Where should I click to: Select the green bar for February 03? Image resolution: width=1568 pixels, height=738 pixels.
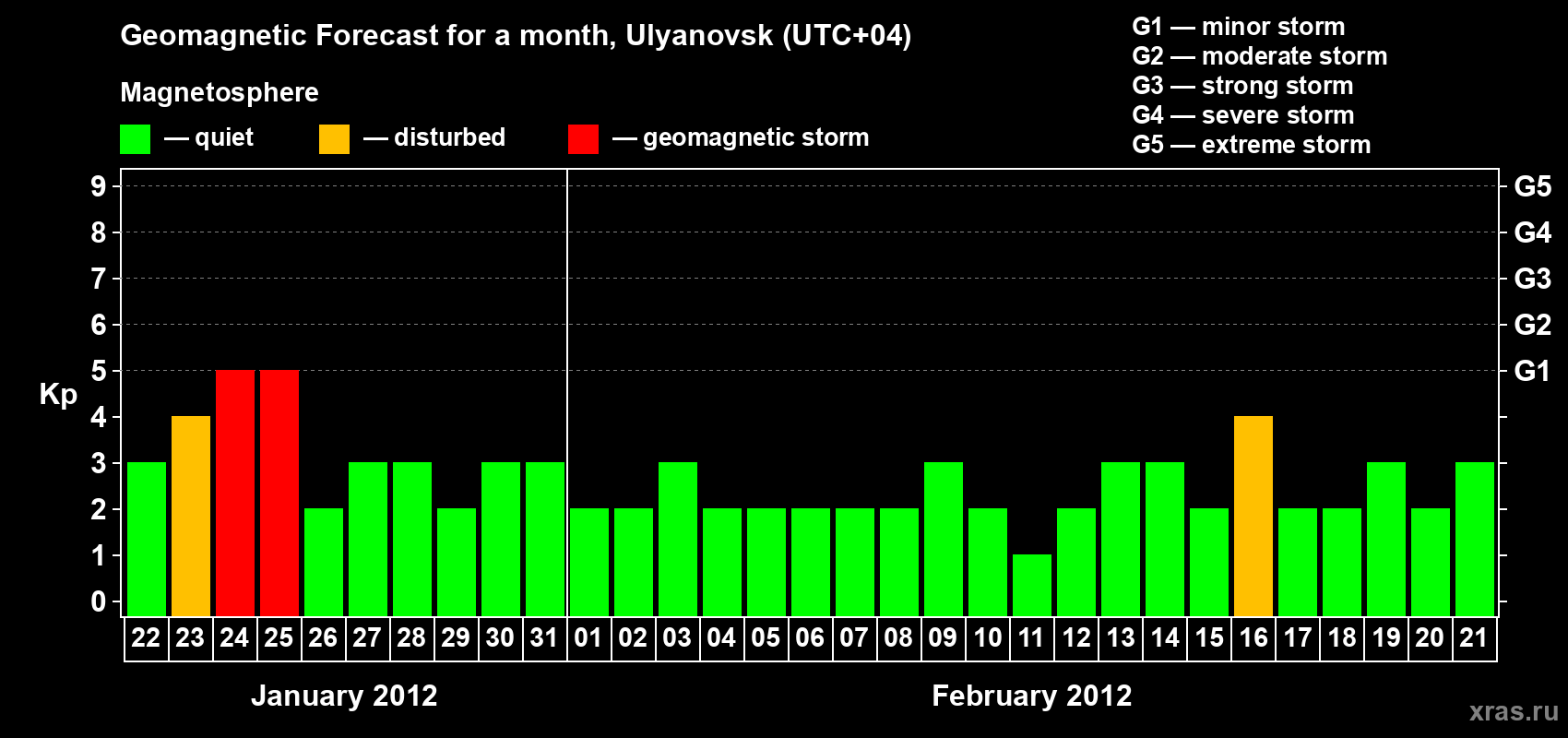pyautogui.click(x=678, y=539)
